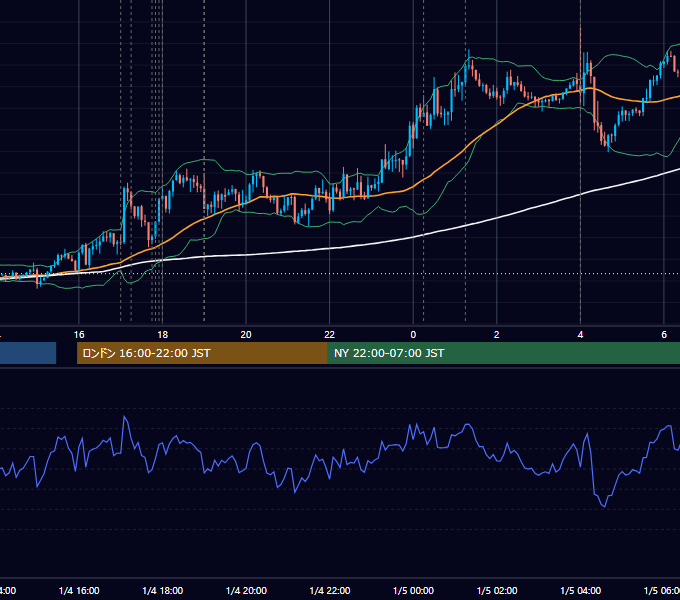Click the 22 hour label under price chart
The height and width of the screenshot is (600, 680).
tap(330, 335)
